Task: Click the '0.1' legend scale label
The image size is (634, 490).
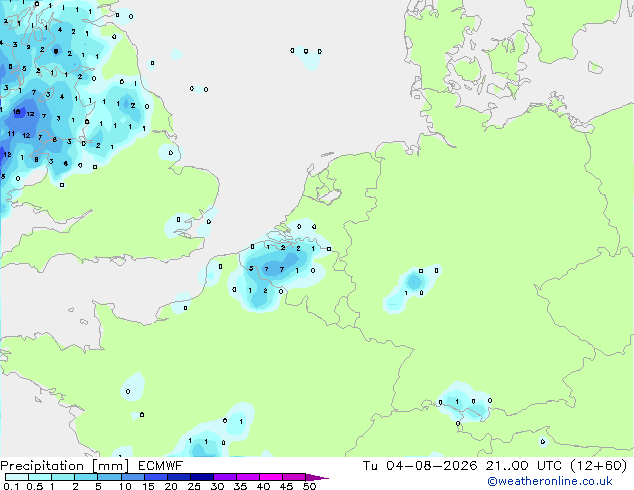Action: point(11,486)
